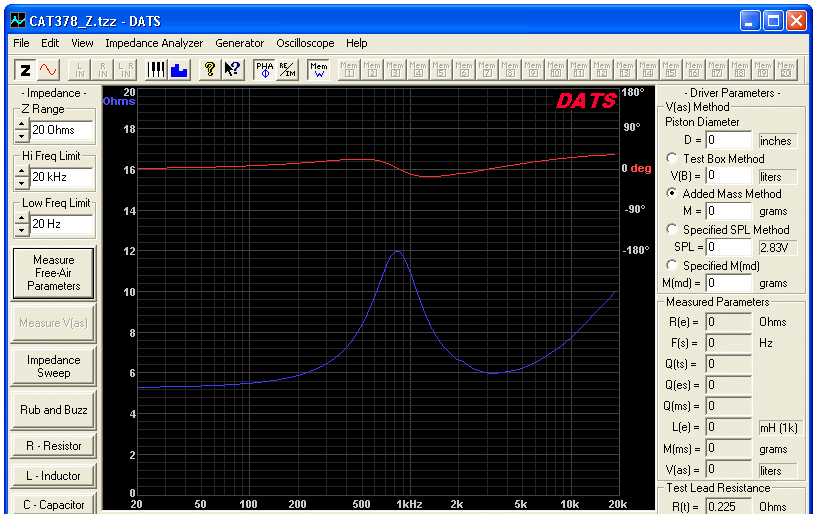Screen dimensions: 819x514
Task: Open help with the yellow question mark icon
Action: (x=210, y=69)
